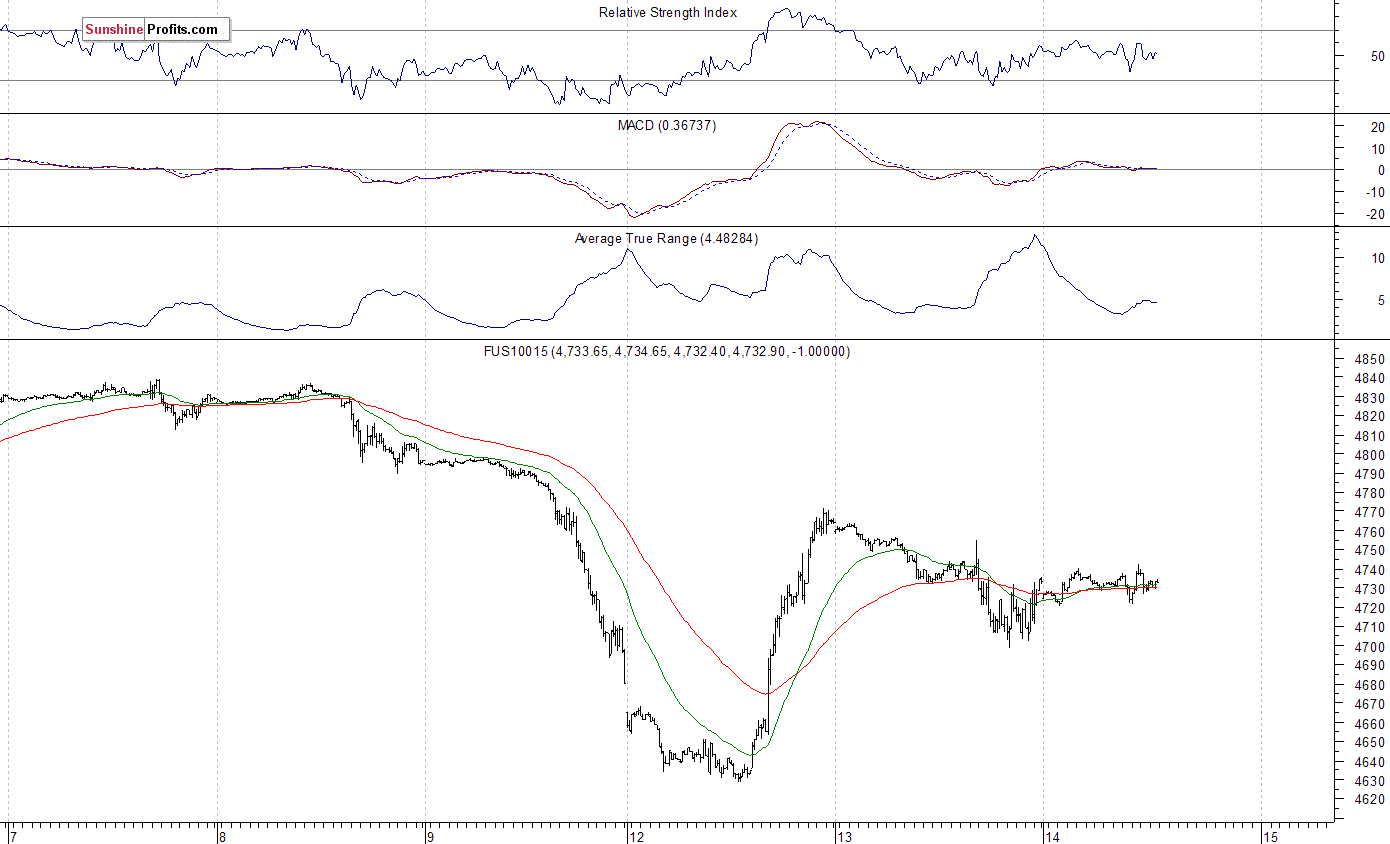Click the date label 15 on time axis
1390x844 pixels.
(1270, 836)
